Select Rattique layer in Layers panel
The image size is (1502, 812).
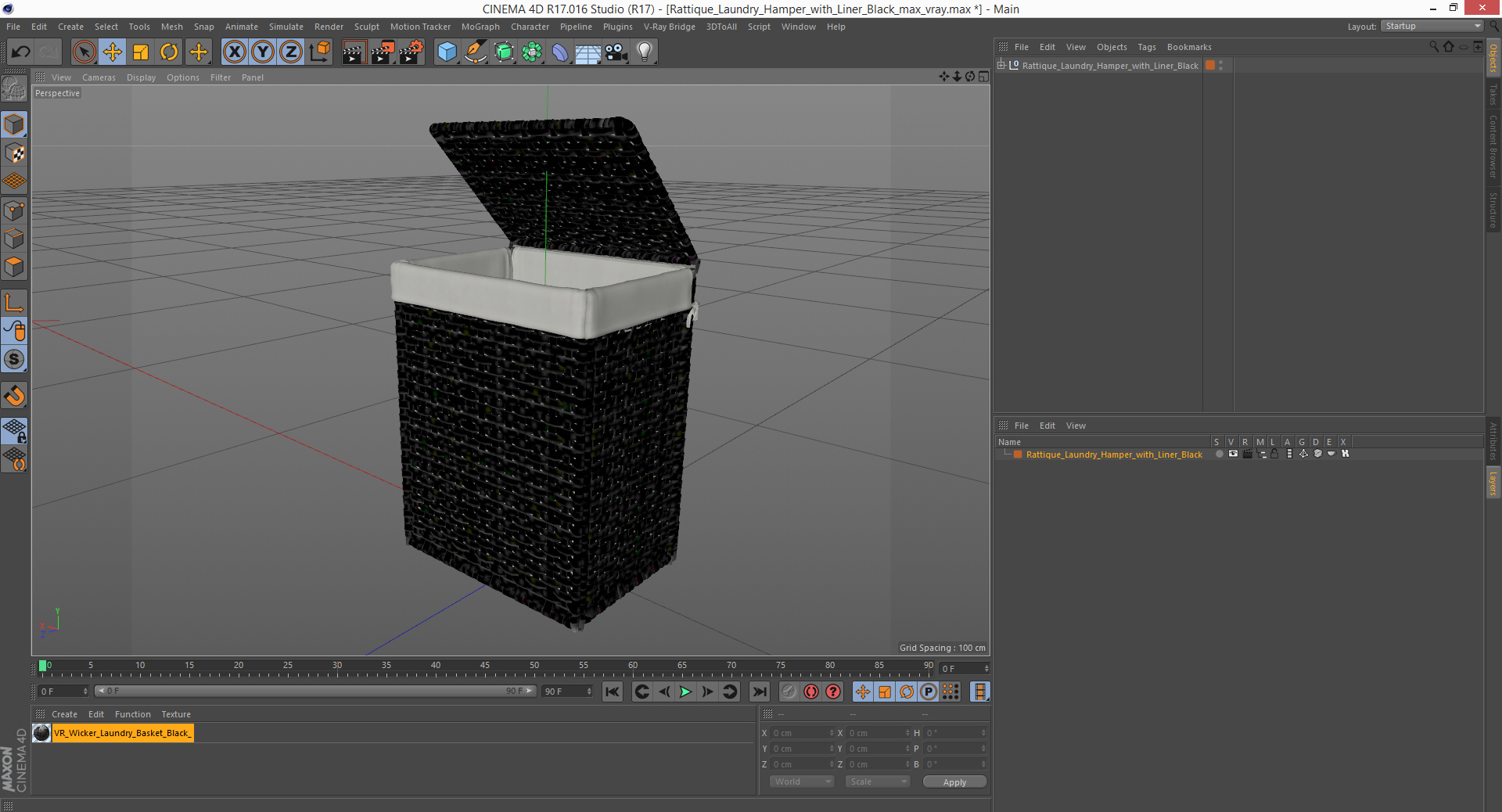(x=1114, y=455)
